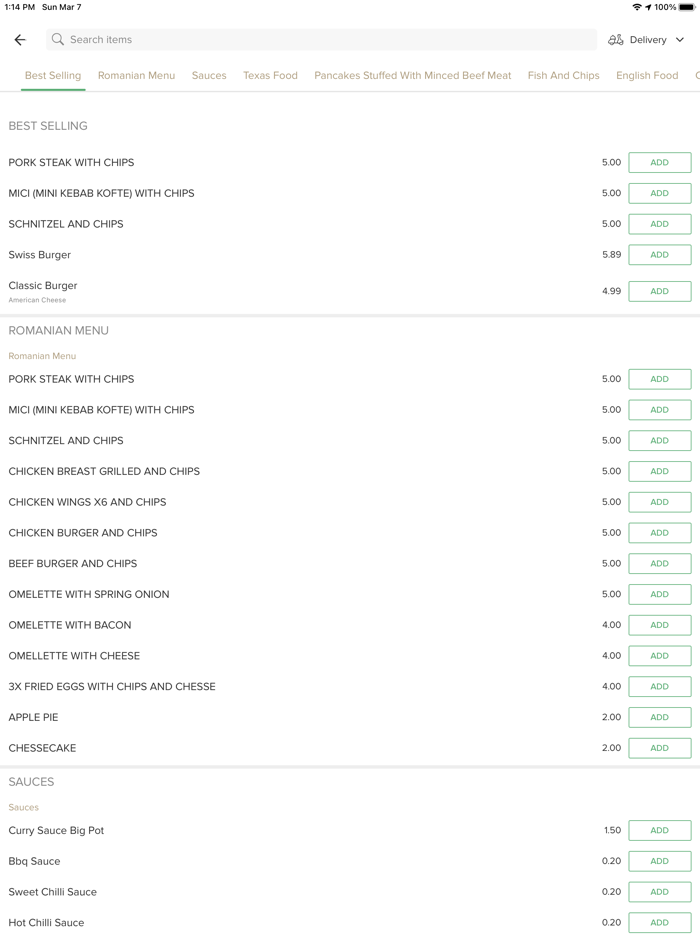Add Hot Chilli Sauce to order

pos(659,922)
